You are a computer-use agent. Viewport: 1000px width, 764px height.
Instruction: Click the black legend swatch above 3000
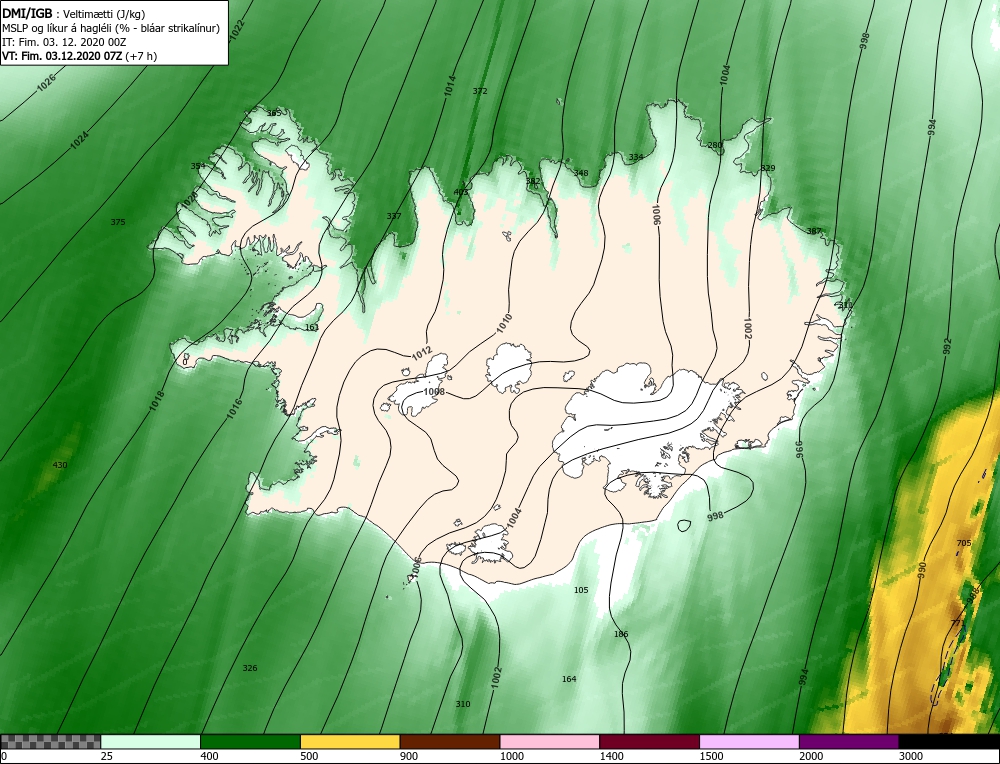click(950, 742)
